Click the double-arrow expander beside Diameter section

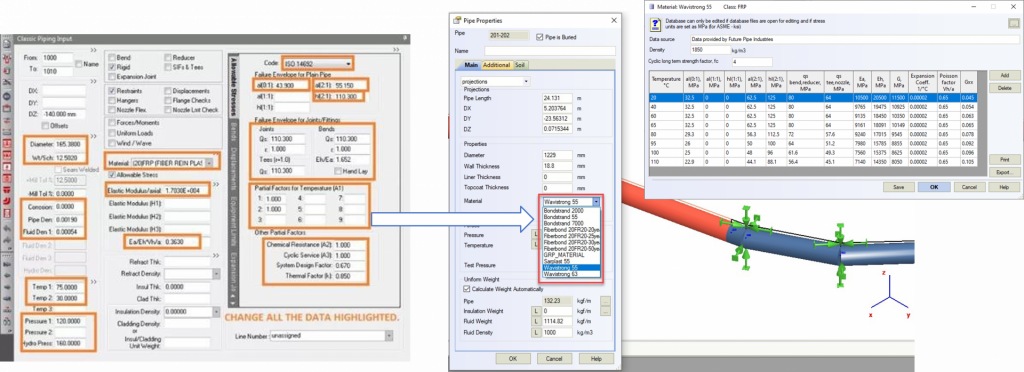pos(93,137)
